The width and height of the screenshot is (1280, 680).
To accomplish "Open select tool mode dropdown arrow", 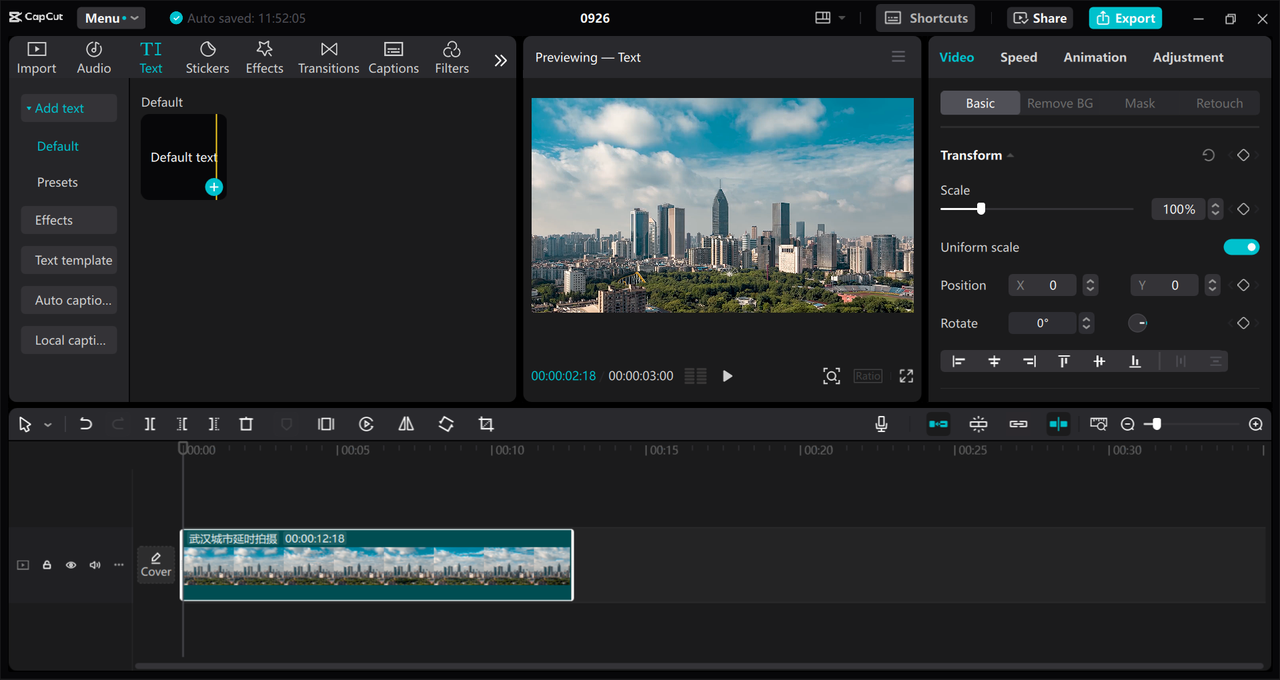I will (48, 425).
